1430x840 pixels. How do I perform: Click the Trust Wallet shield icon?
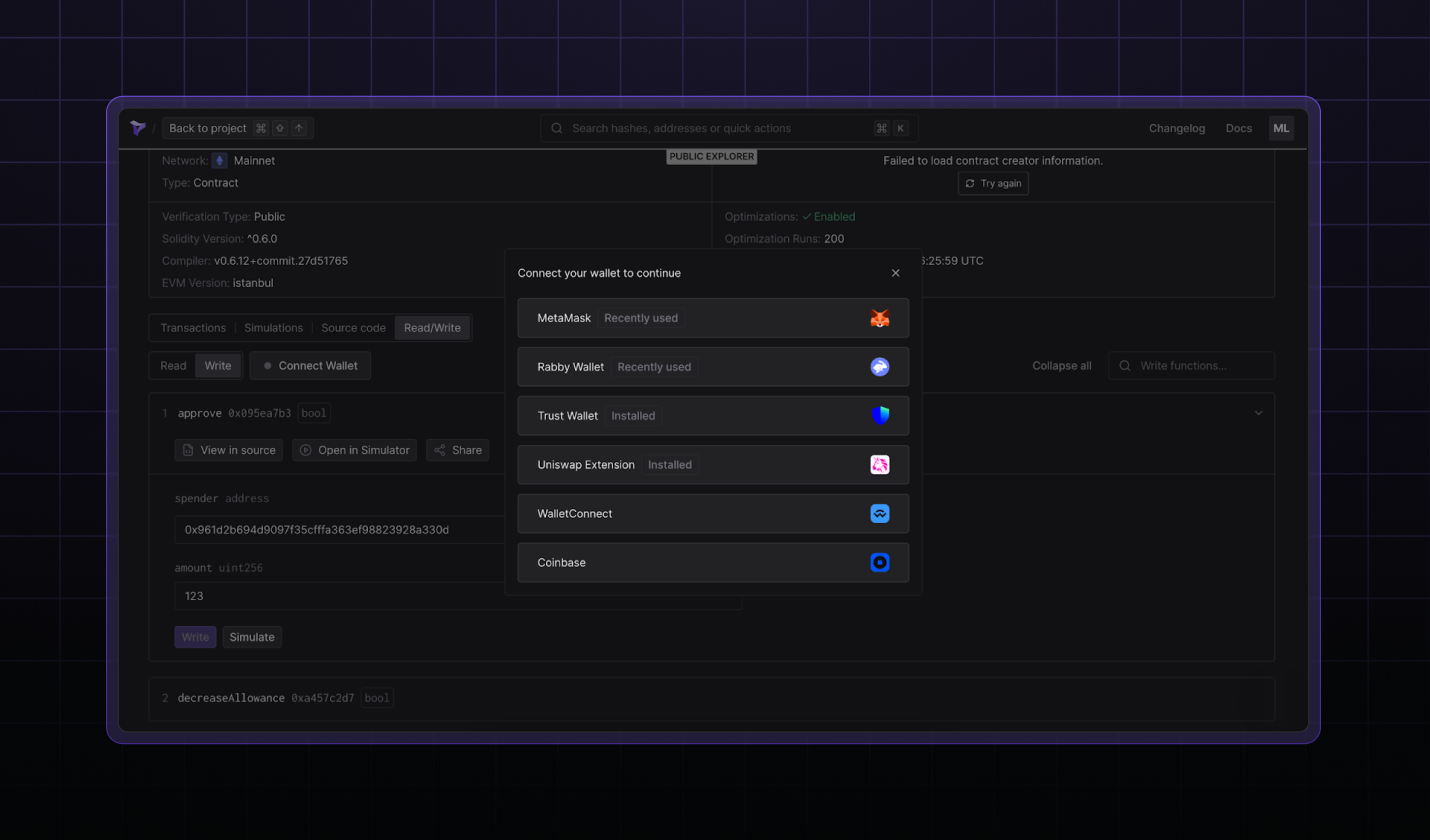879,416
